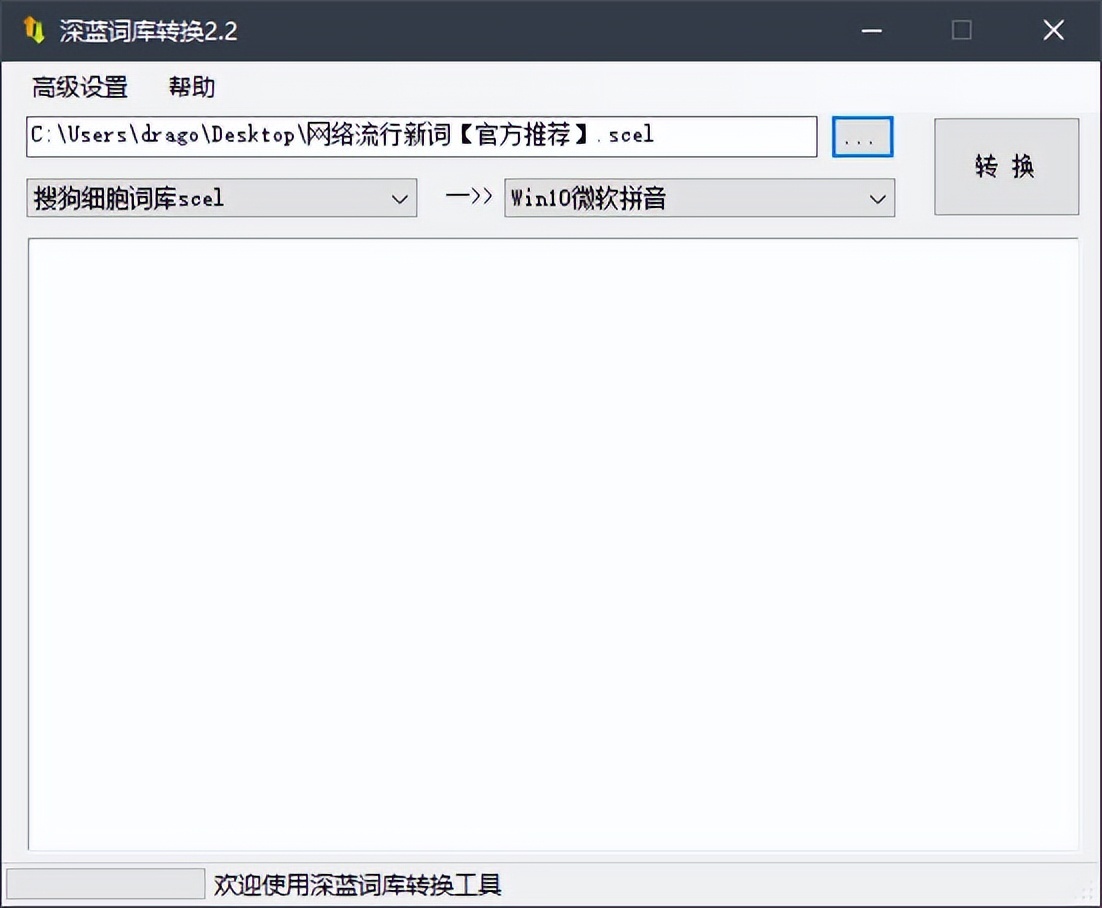Expand the 搜狗细胞词库scel source dropdown
This screenshot has width=1102, height=908.
pyautogui.click(x=221, y=198)
